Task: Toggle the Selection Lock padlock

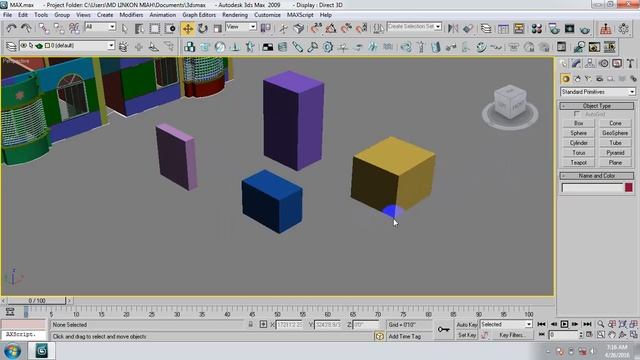Action: [x=251, y=324]
